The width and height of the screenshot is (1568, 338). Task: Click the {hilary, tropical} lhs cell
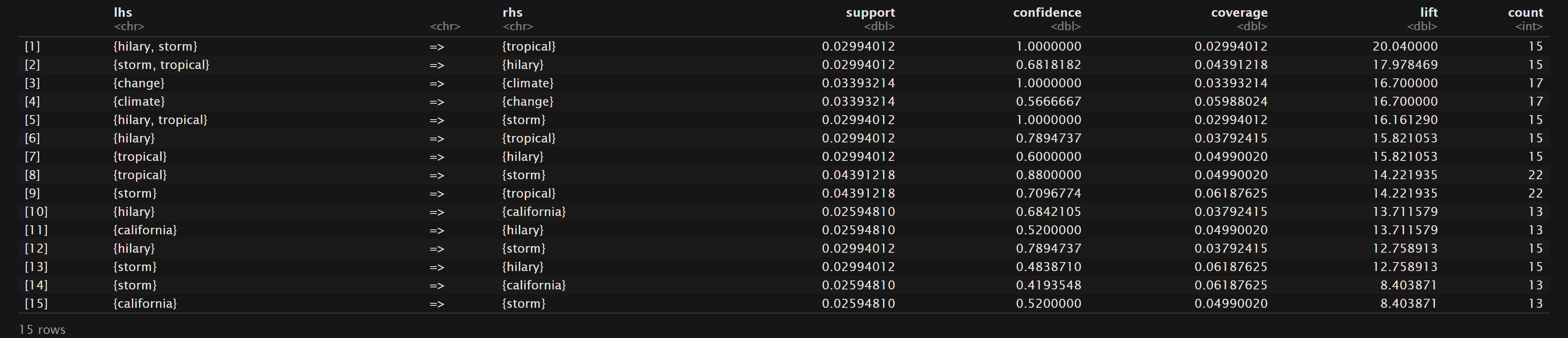(160, 120)
